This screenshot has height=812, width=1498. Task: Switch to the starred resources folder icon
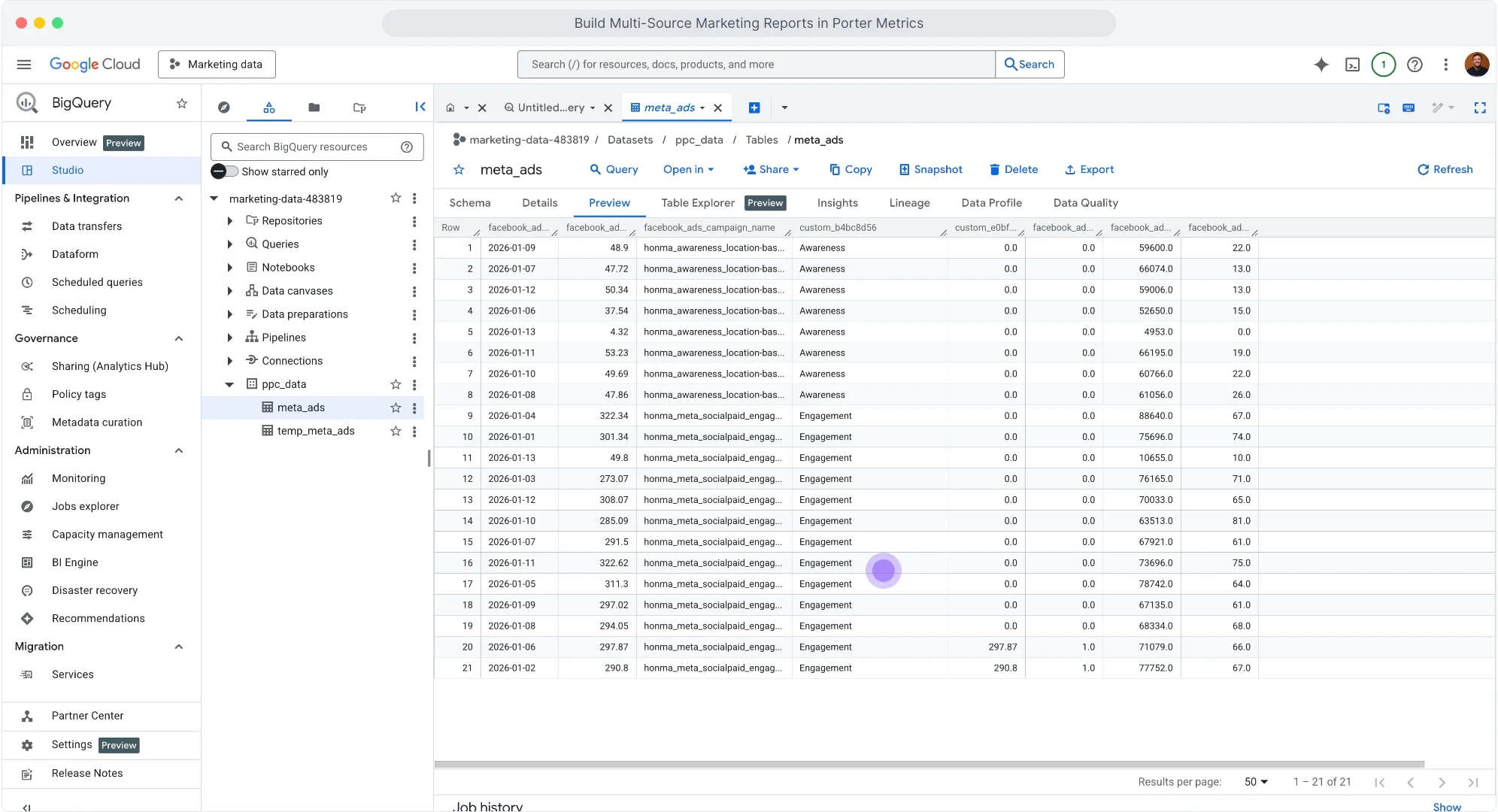(x=314, y=108)
